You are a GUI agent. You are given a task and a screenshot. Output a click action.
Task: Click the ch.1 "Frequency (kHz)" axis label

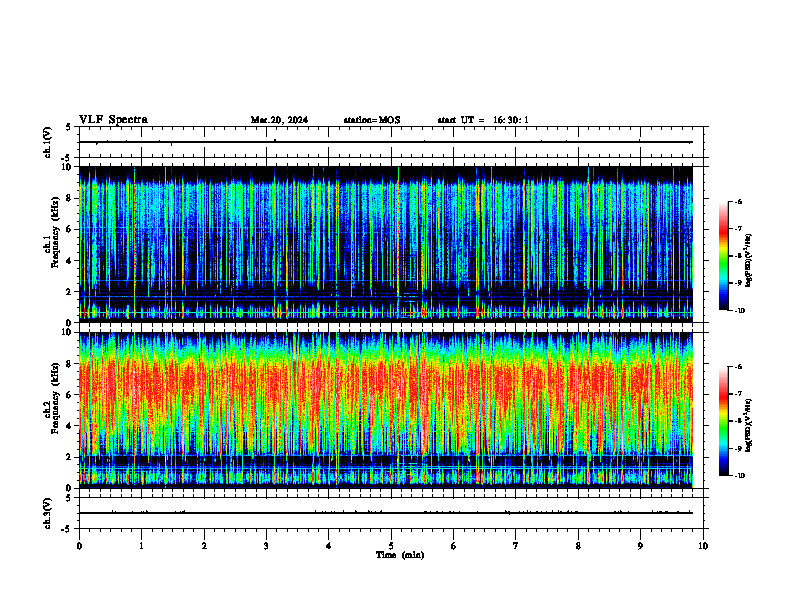pos(55,232)
